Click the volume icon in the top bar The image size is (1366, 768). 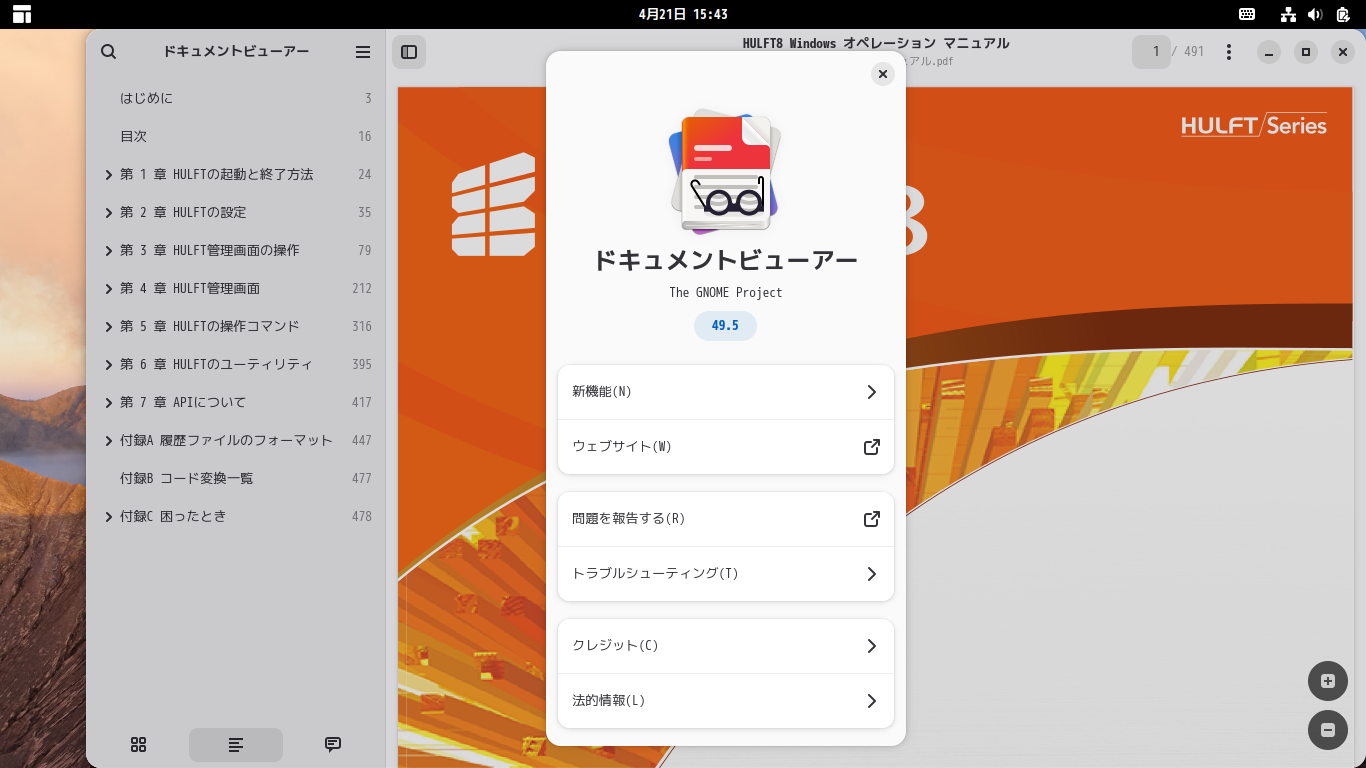(1315, 14)
